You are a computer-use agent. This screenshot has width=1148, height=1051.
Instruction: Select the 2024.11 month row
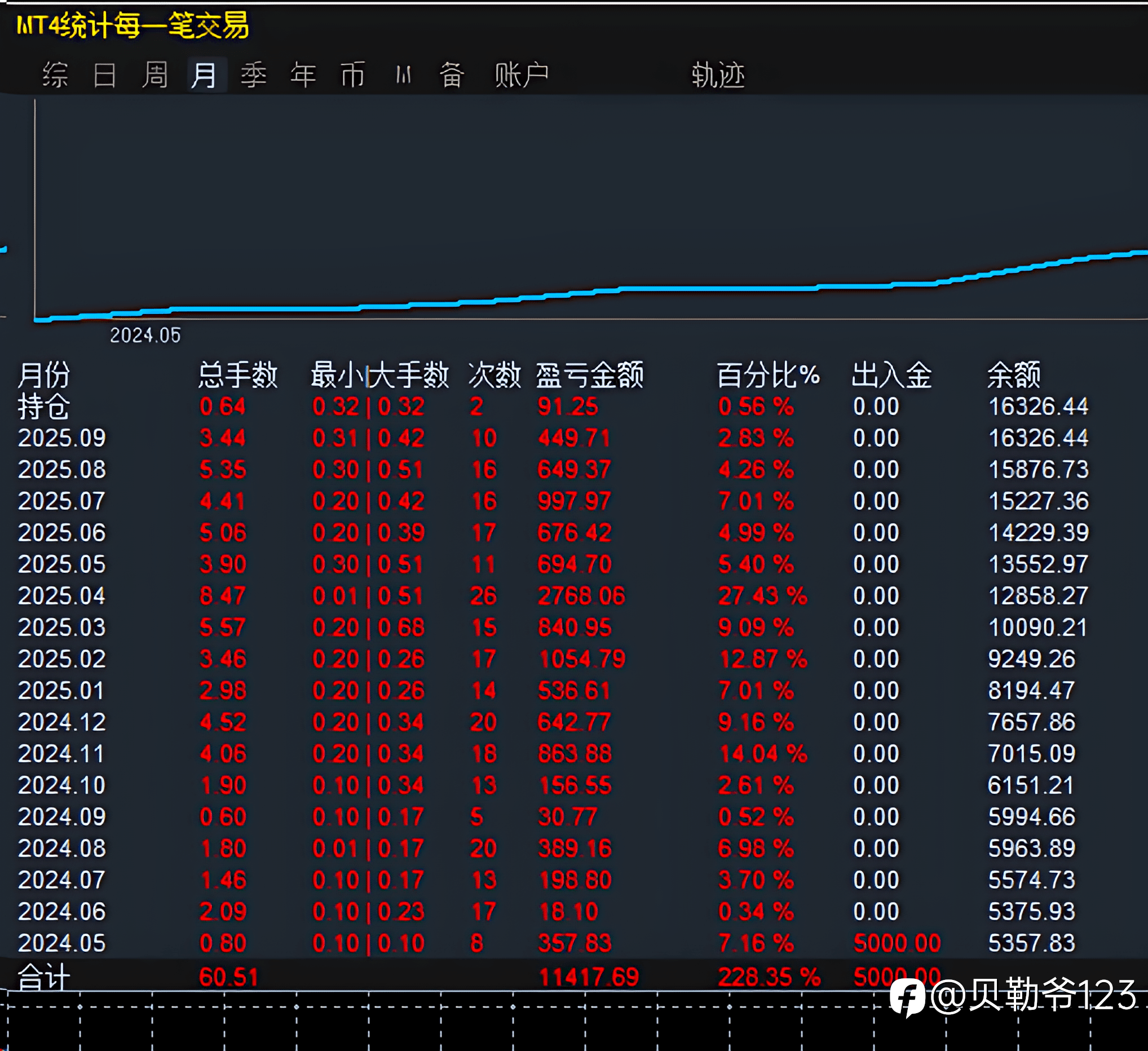tap(553, 754)
